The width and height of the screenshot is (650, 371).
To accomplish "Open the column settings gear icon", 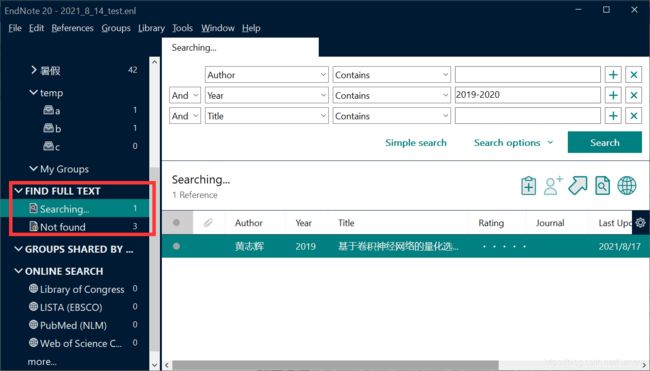I will tap(640, 223).
